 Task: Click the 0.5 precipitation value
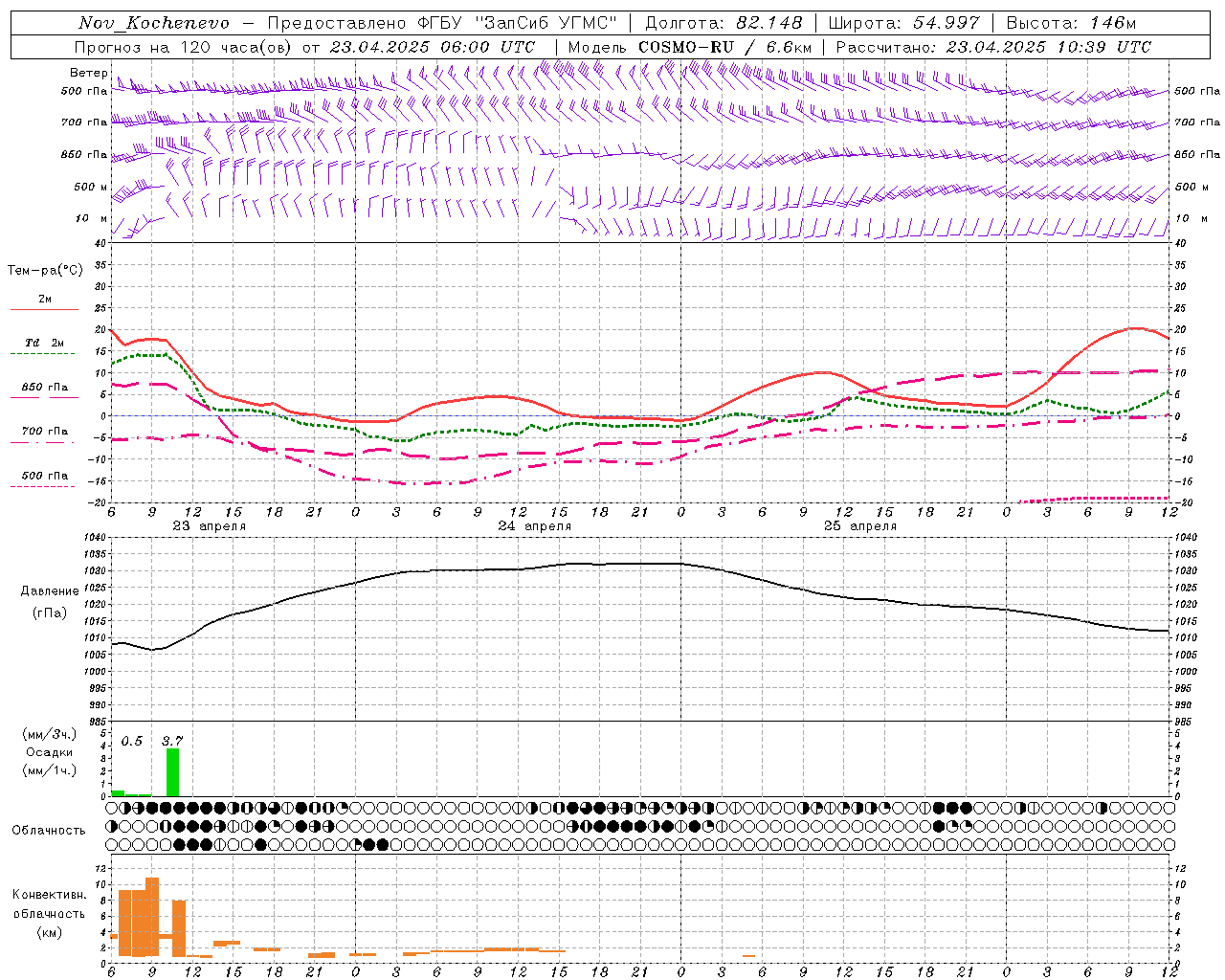point(131,741)
